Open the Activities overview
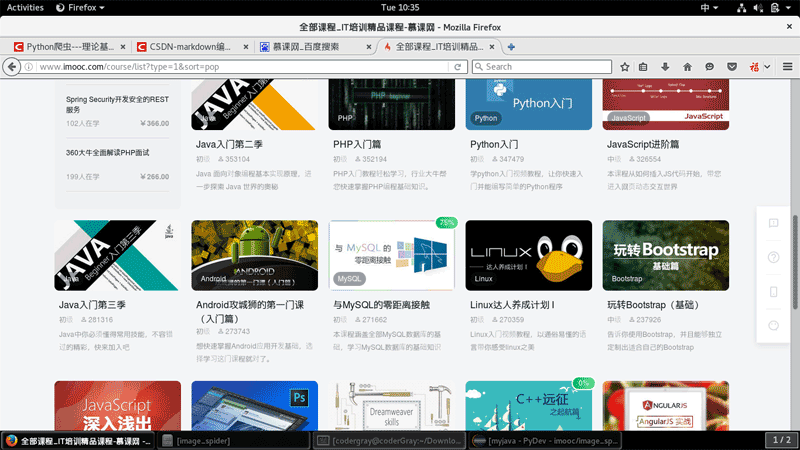Image resolution: width=800 pixels, height=450 pixels. (x=25, y=8)
